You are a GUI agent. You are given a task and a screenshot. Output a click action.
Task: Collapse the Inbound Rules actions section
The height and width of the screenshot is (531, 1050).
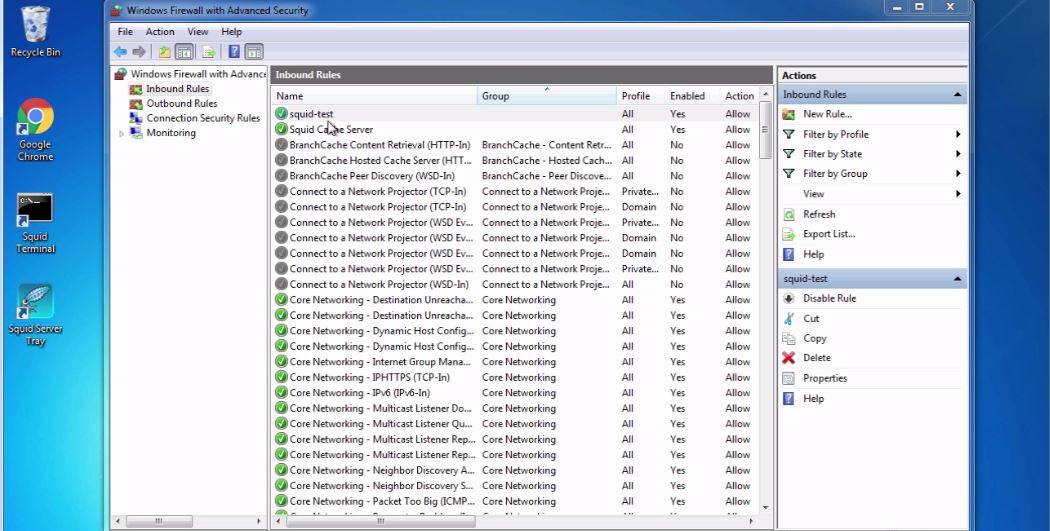pos(957,95)
